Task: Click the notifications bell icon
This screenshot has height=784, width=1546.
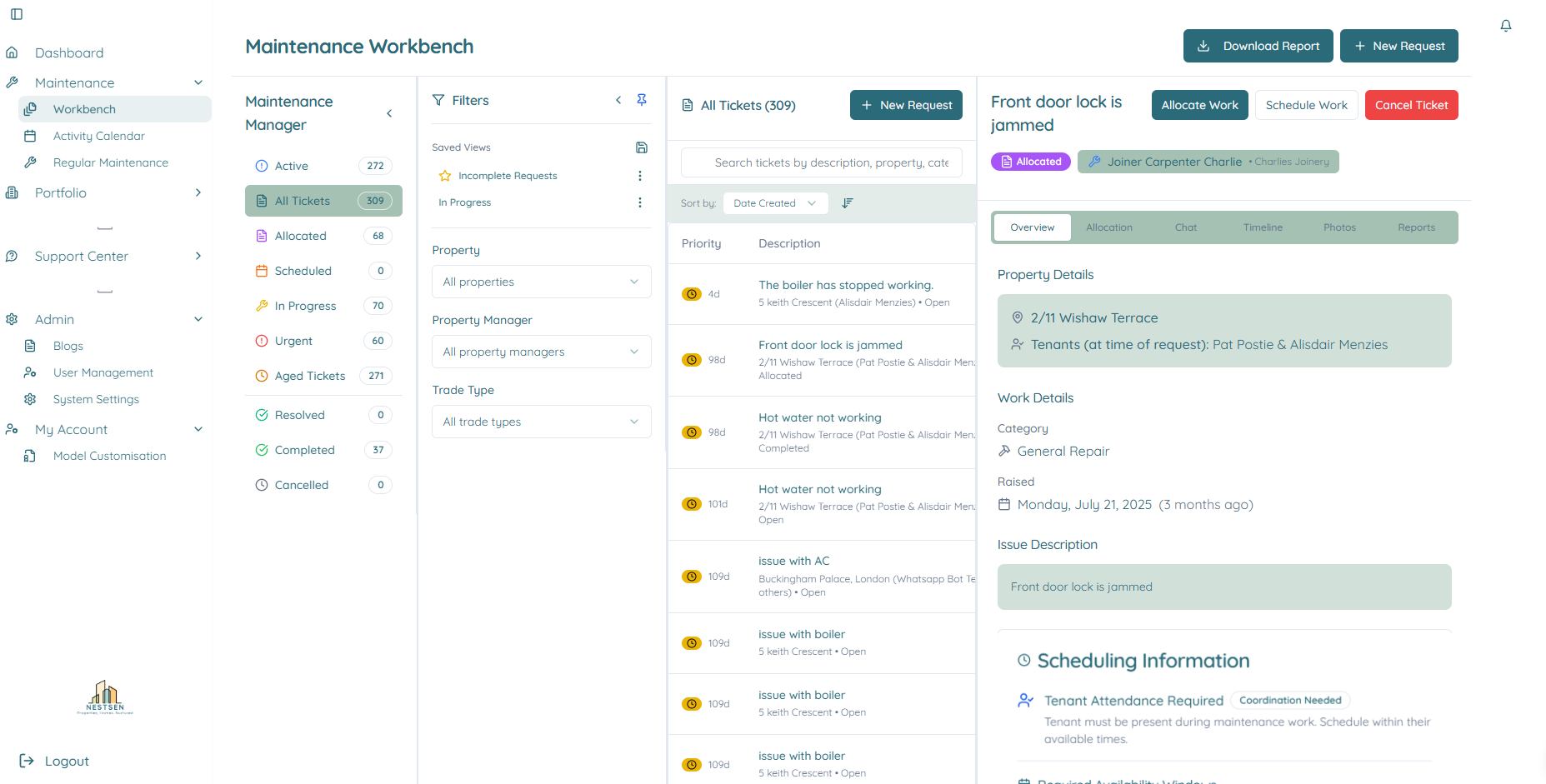Action: click(1505, 26)
